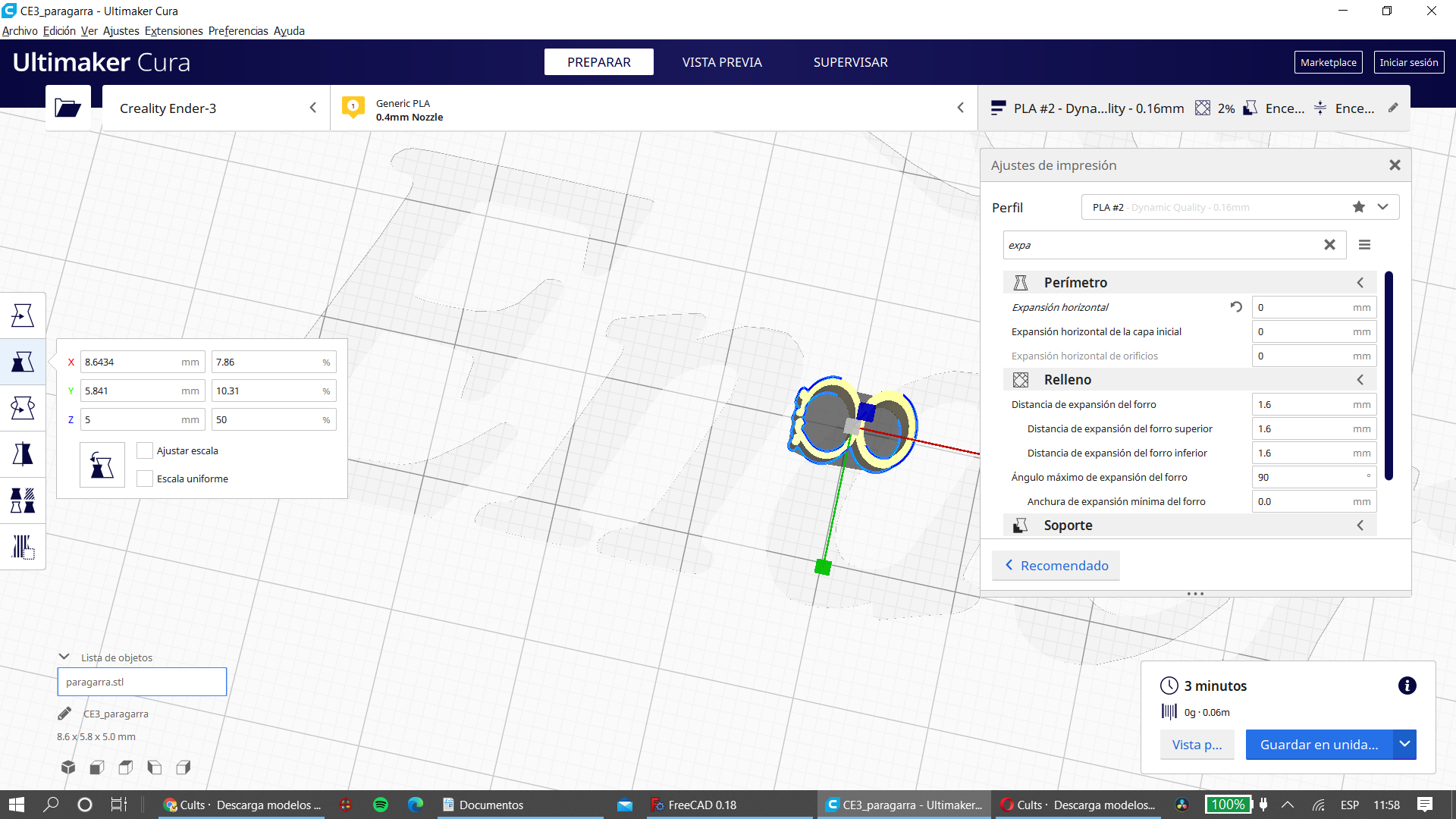The height and width of the screenshot is (819, 1456).
Task: Go back to Recomendado settings
Action: (x=1056, y=566)
